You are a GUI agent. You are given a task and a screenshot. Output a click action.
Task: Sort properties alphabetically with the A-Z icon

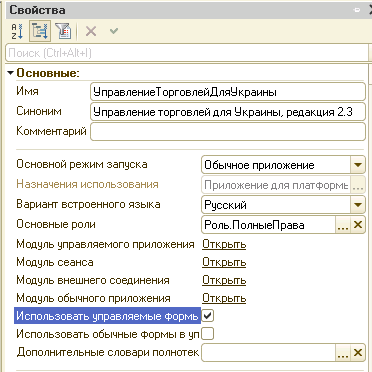[17, 32]
